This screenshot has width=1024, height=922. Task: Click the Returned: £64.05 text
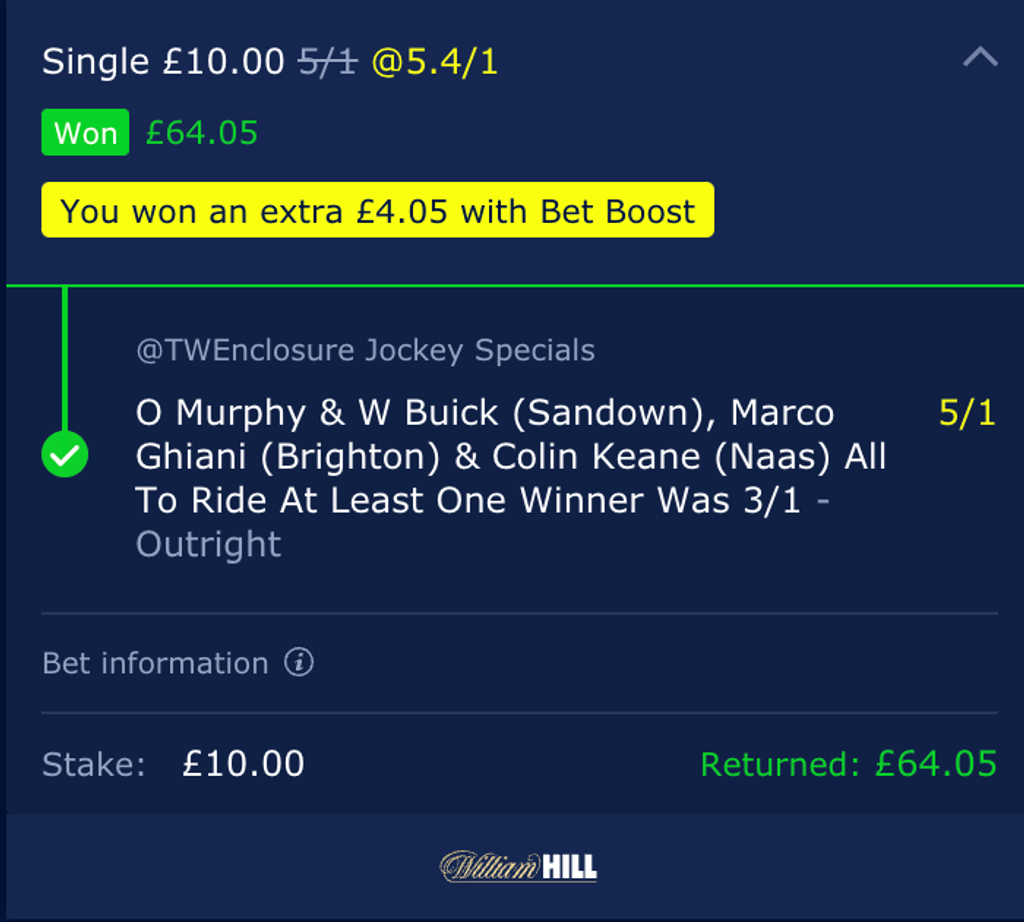pyautogui.click(x=848, y=763)
